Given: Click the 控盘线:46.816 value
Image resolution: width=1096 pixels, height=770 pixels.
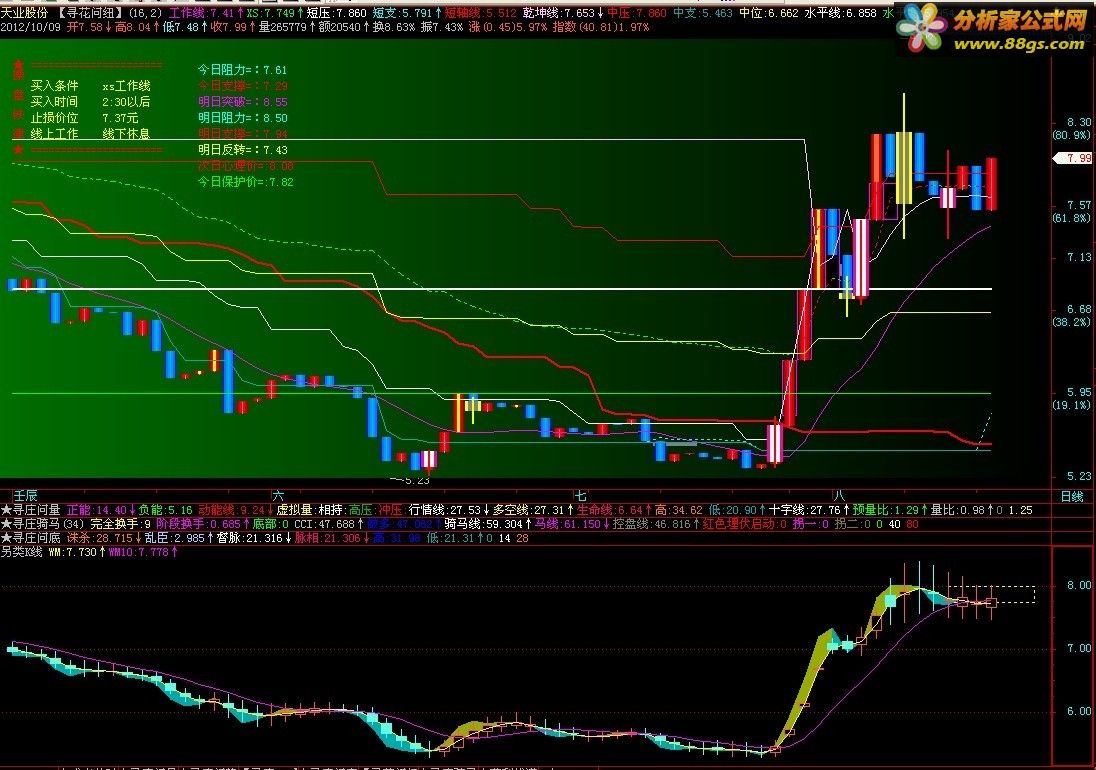Looking at the screenshot, I should [x=656, y=524].
